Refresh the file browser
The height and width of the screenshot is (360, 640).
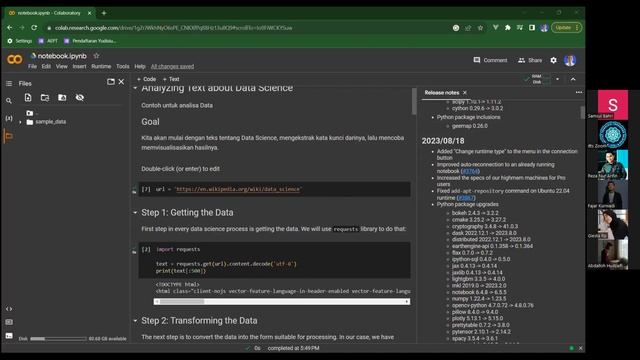pyautogui.click(x=45, y=98)
